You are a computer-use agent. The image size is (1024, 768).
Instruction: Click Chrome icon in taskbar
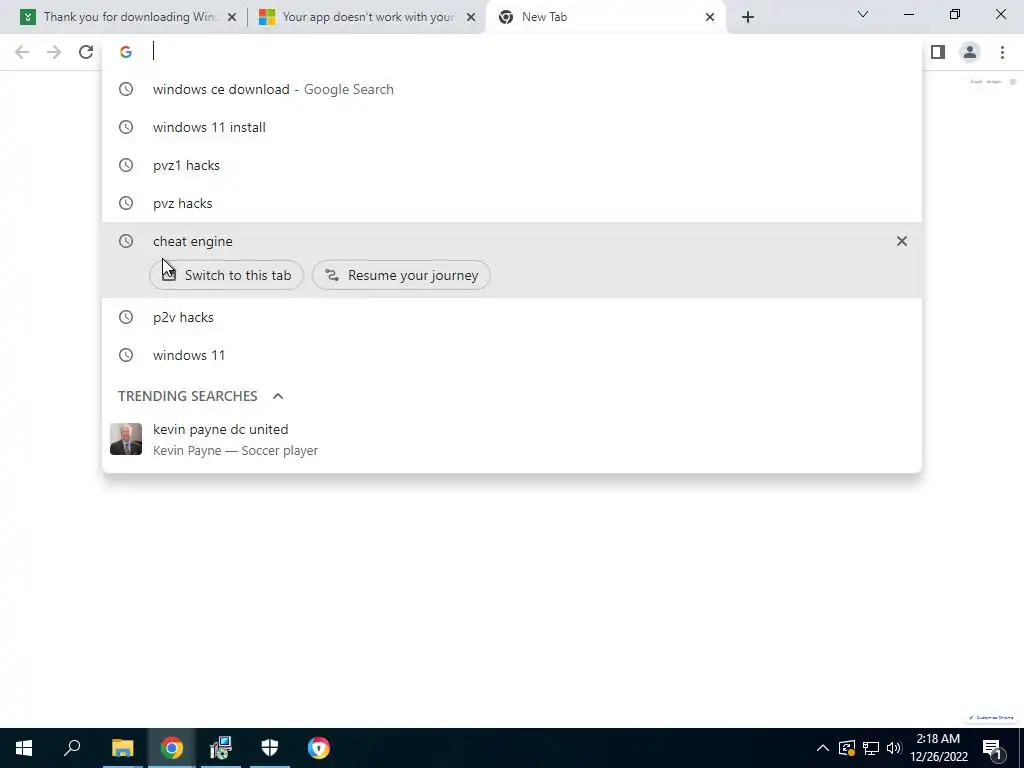point(172,748)
